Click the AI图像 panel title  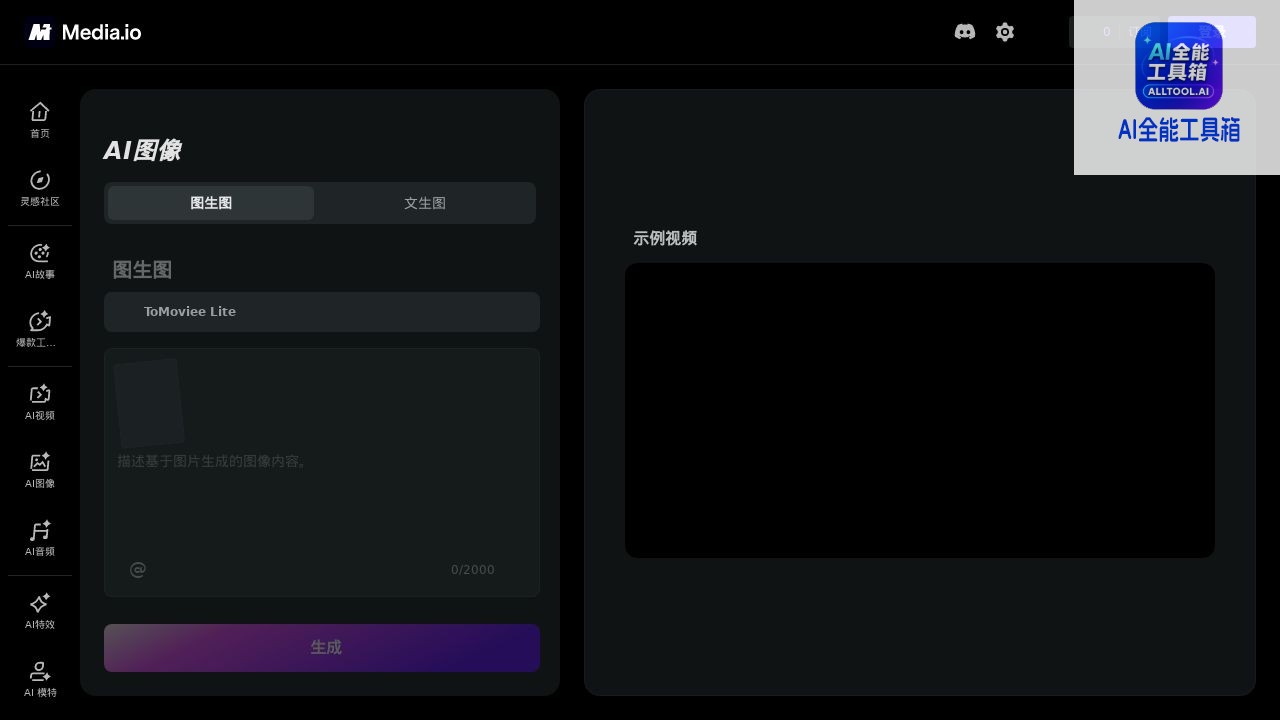[142, 150]
